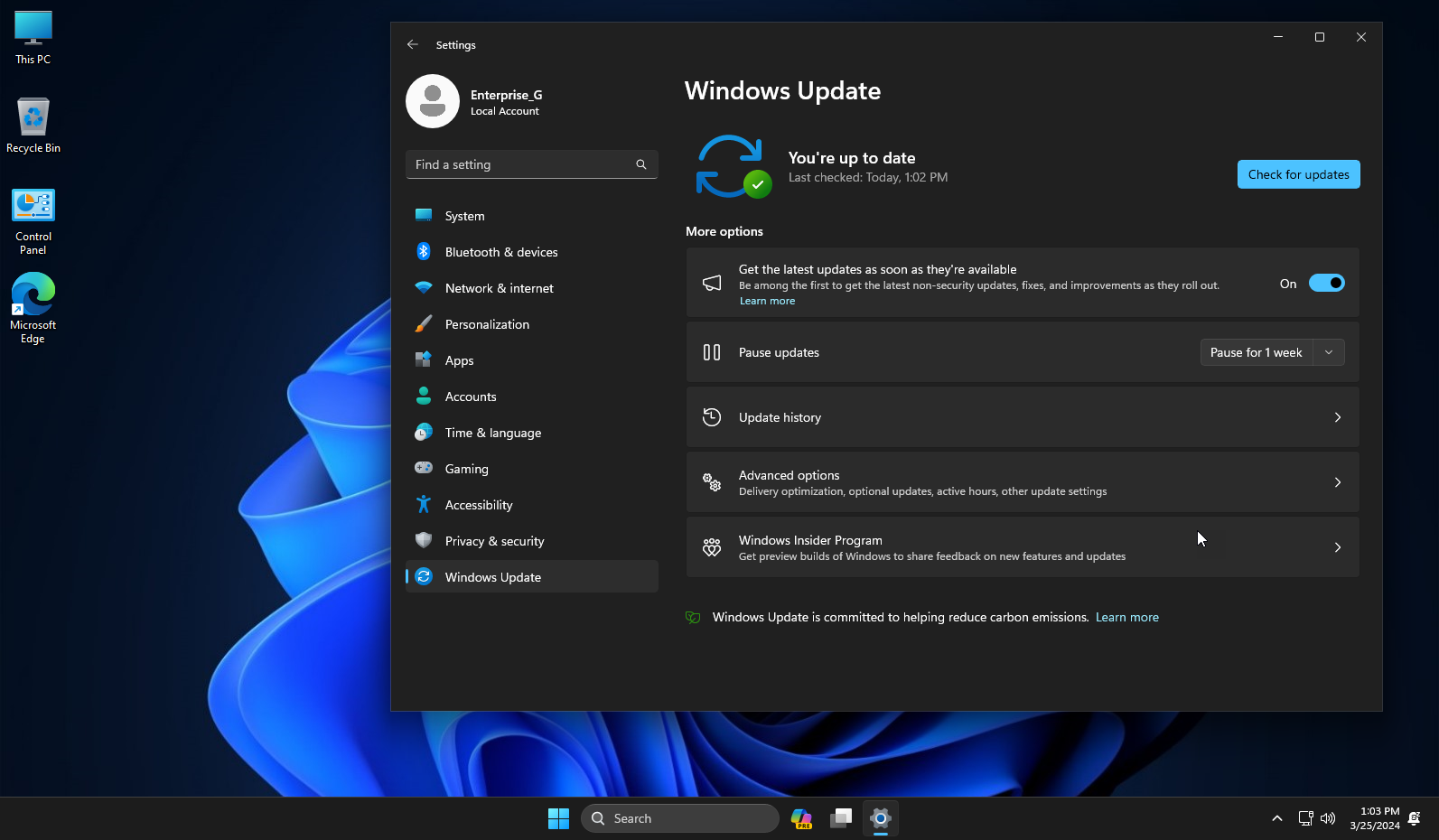1439x840 pixels.
Task: Click the Check for updates button
Action: click(x=1298, y=174)
